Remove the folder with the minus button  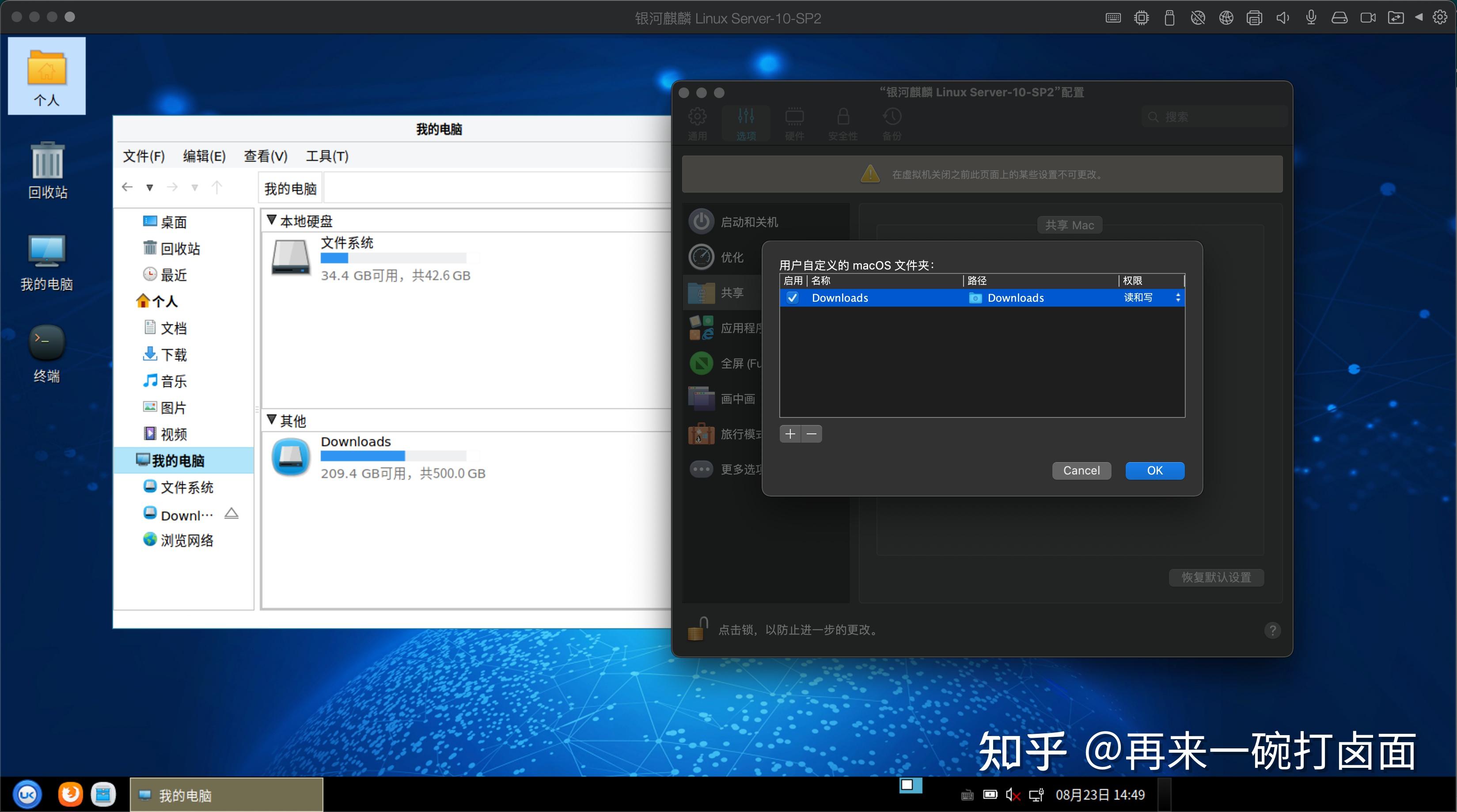coord(812,434)
